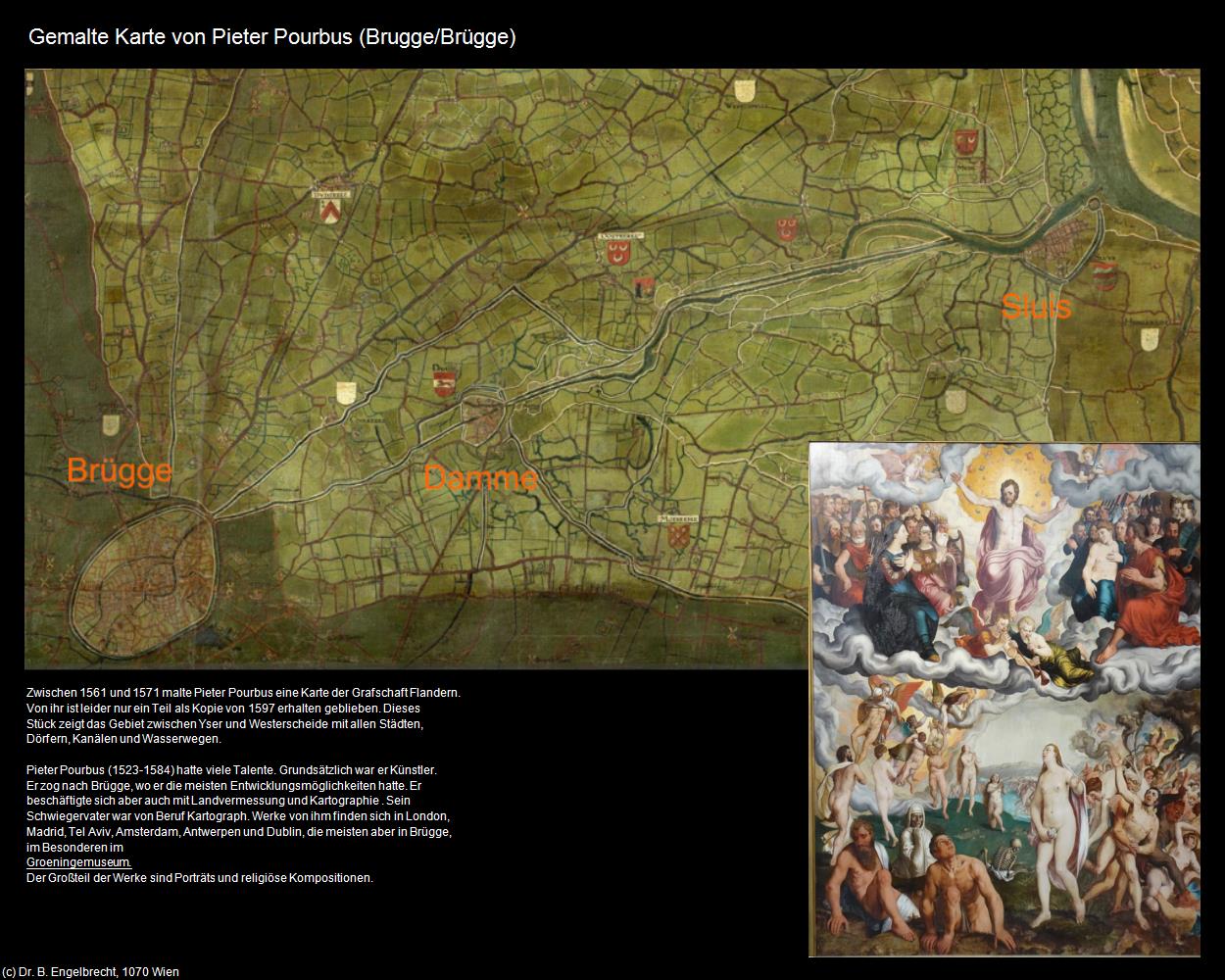Click the paragraph starting 'Zwischen 1561 und 1571'
The width and height of the screenshot is (1225, 980).
(x=243, y=715)
